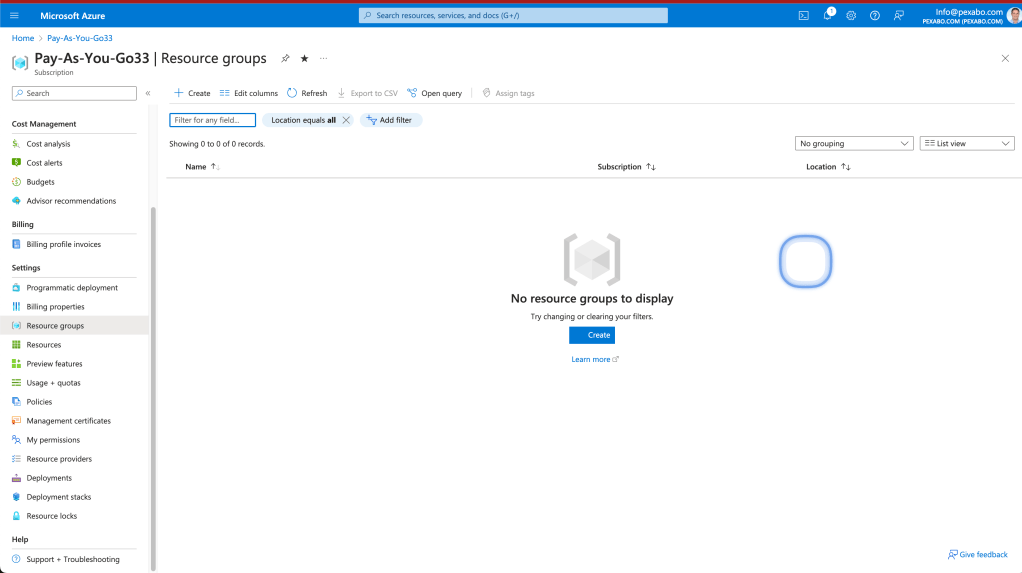Image resolution: width=1022 pixels, height=573 pixels.
Task: Pin the Resource groups blade
Action: click(285, 59)
